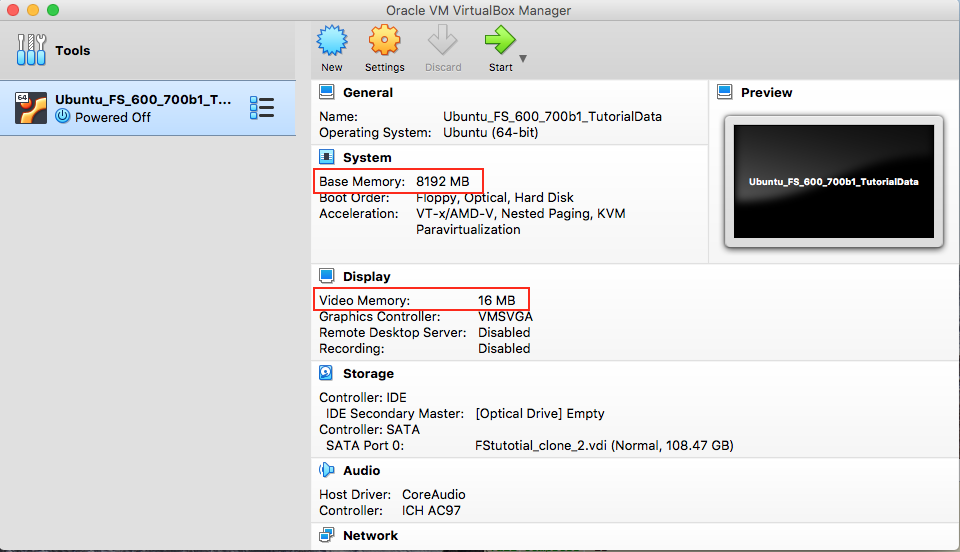The image size is (960, 552).
Task: Select the Ubuntu_FS_600_700b1 virtual machine
Action: (142, 100)
